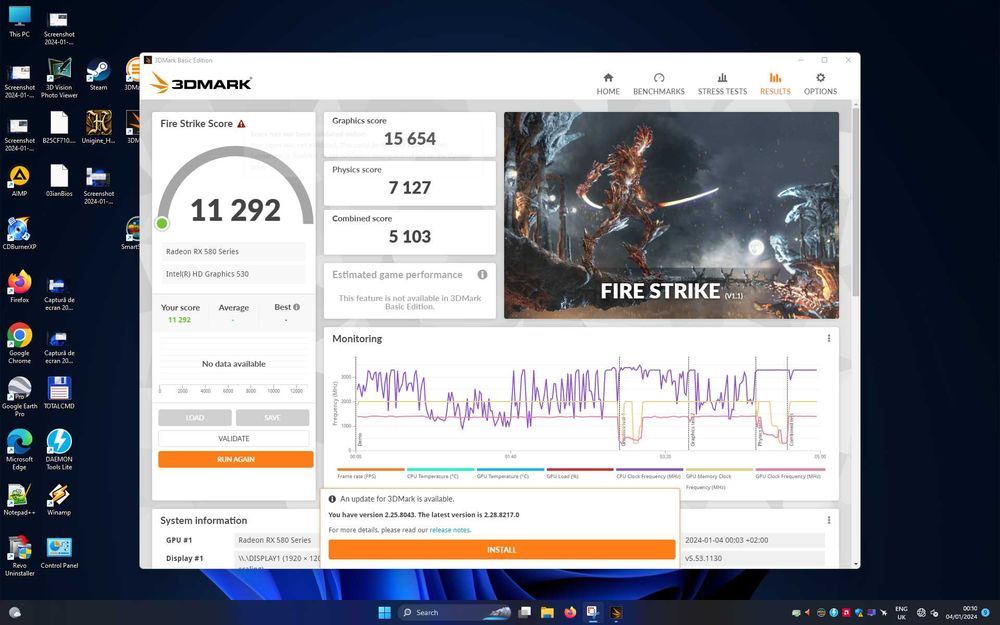Open Firefox from the taskbar
Screen dimensions: 1000x625
coord(570,612)
